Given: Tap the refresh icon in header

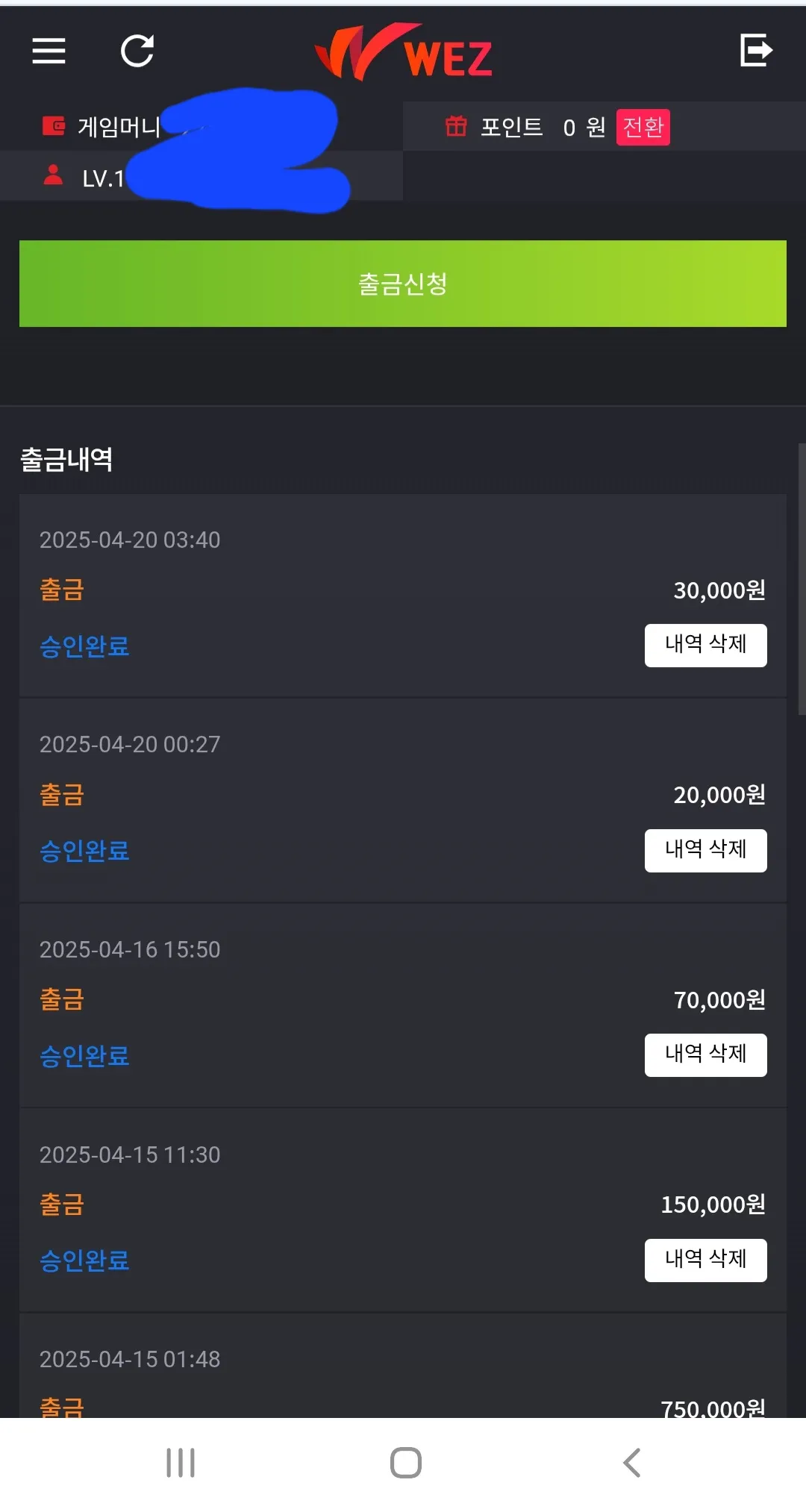Looking at the screenshot, I should coord(137,51).
